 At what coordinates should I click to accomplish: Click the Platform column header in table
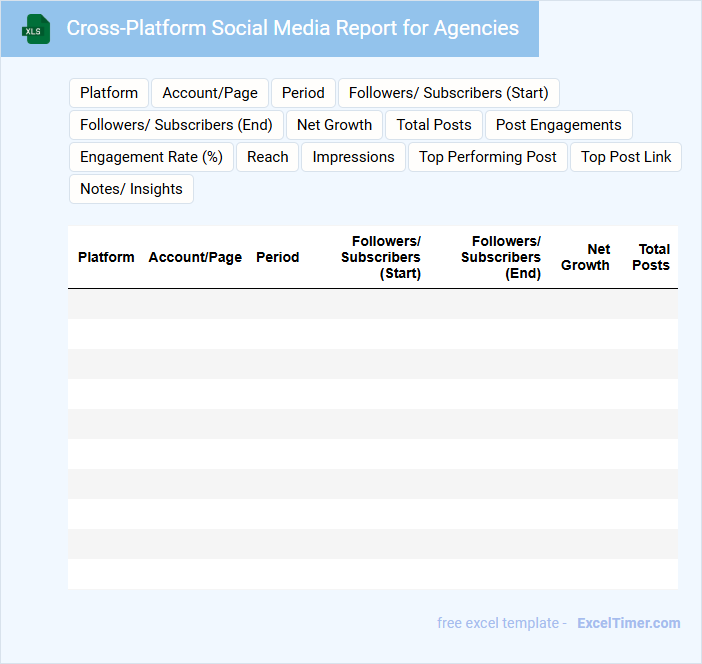tap(106, 257)
